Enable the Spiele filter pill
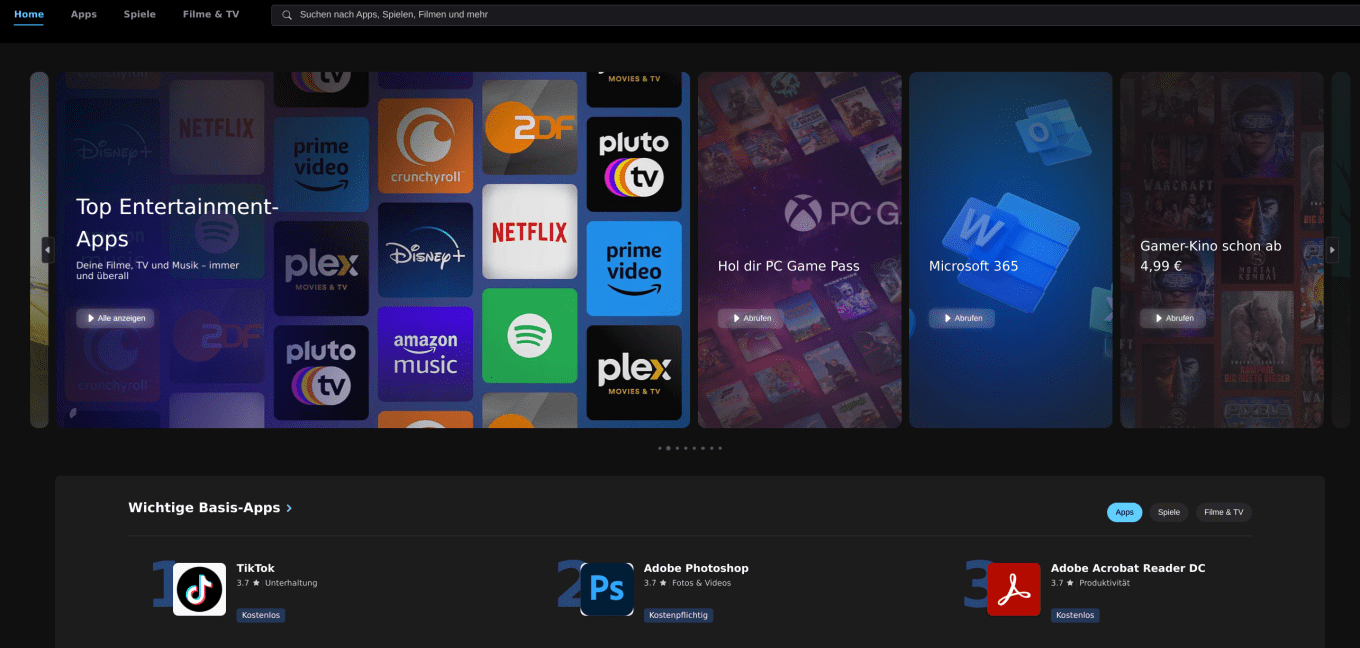Screen dimensions: 1360x648 pyautogui.click(x=1168, y=512)
